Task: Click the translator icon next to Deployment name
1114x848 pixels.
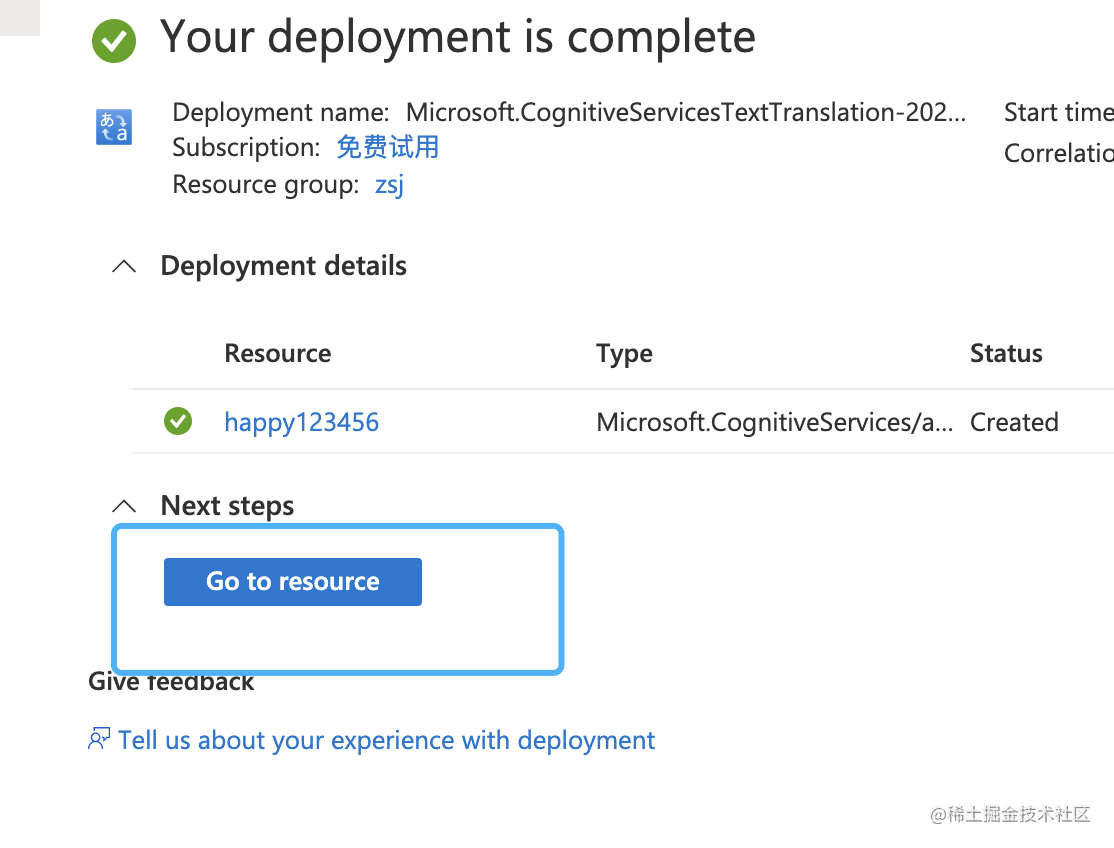Action: click(x=113, y=127)
